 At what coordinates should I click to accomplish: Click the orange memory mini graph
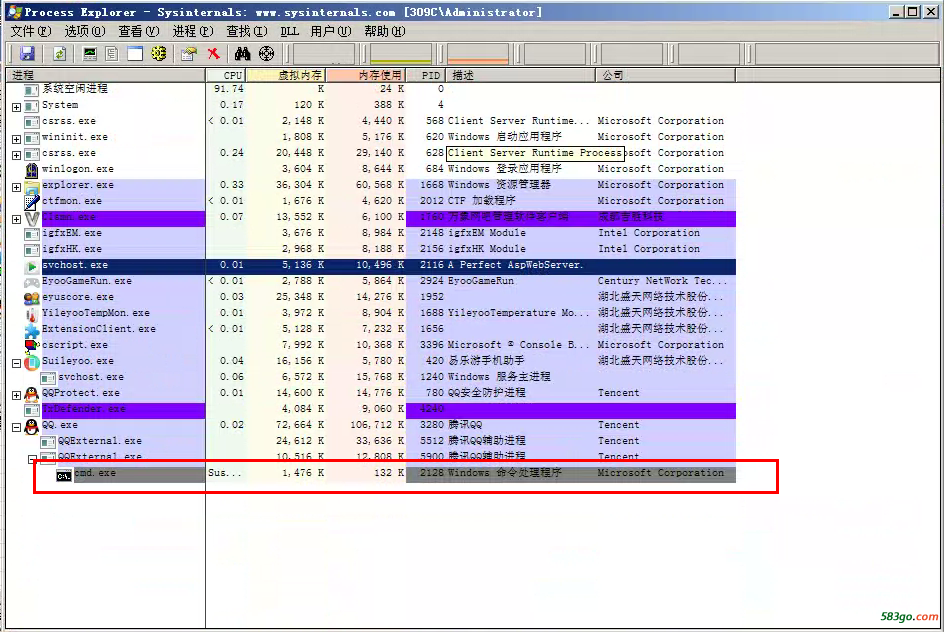478,54
